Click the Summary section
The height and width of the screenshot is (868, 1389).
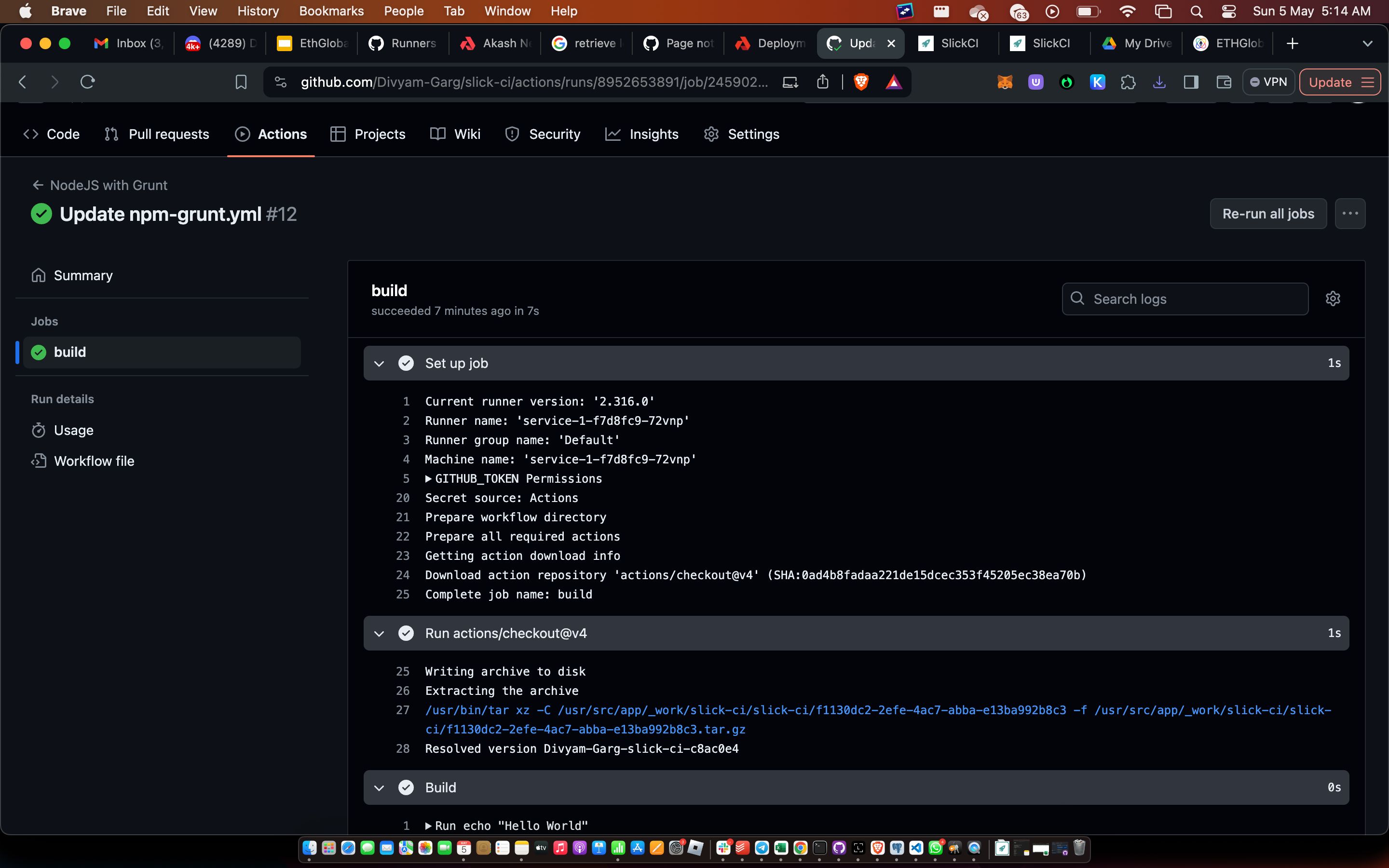82,274
